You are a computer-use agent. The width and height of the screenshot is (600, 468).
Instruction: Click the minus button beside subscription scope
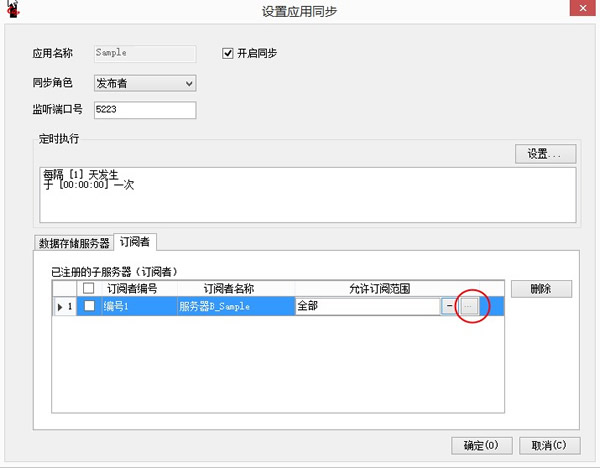pos(448,307)
